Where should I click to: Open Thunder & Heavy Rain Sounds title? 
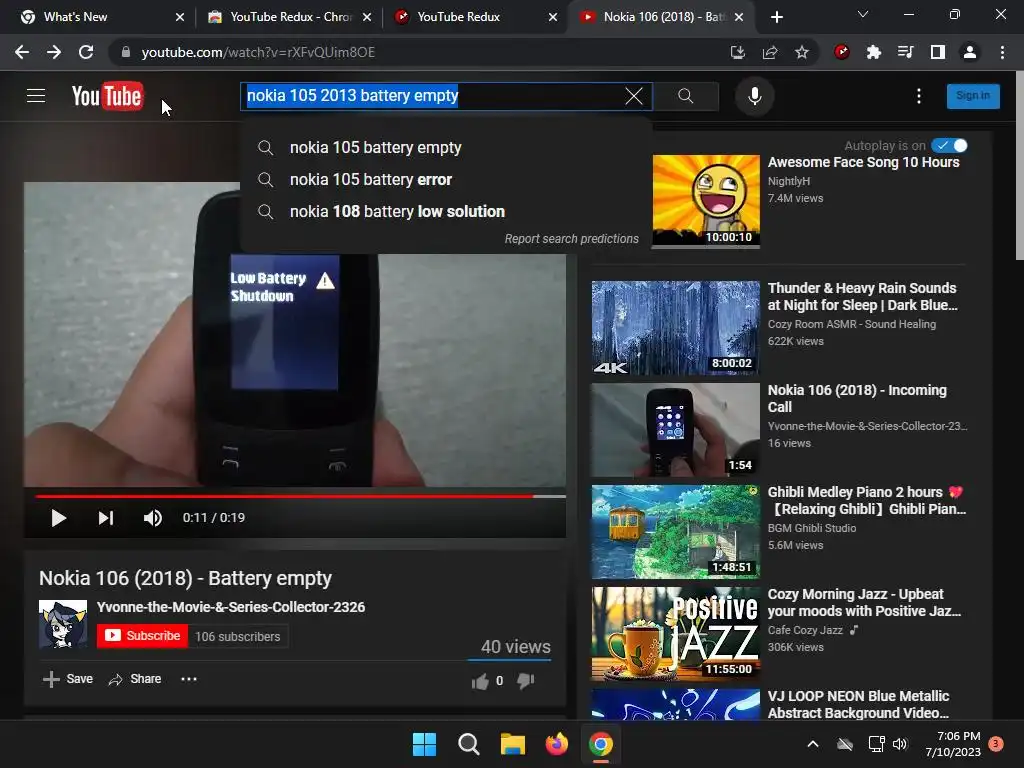click(x=862, y=296)
